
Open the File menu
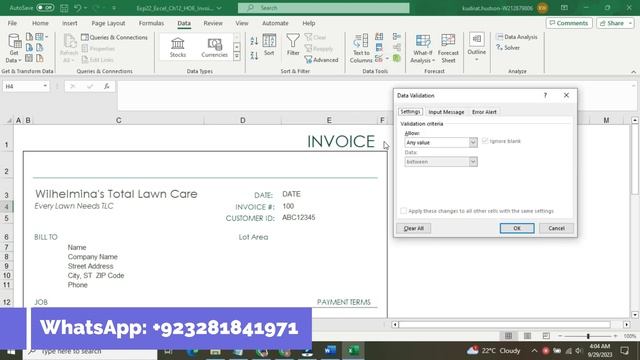click(12, 23)
